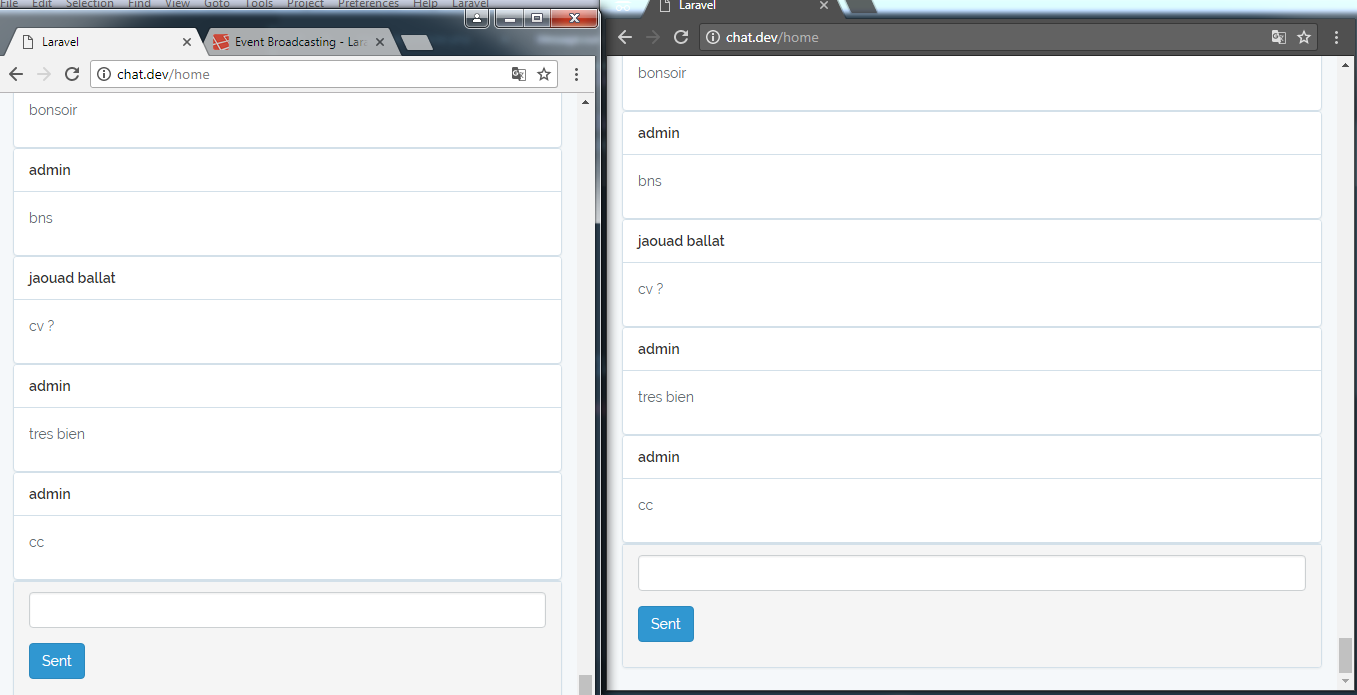This screenshot has width=1357, height=695.
Task: Select 'bns' message in left window
Action: point(41,218)
